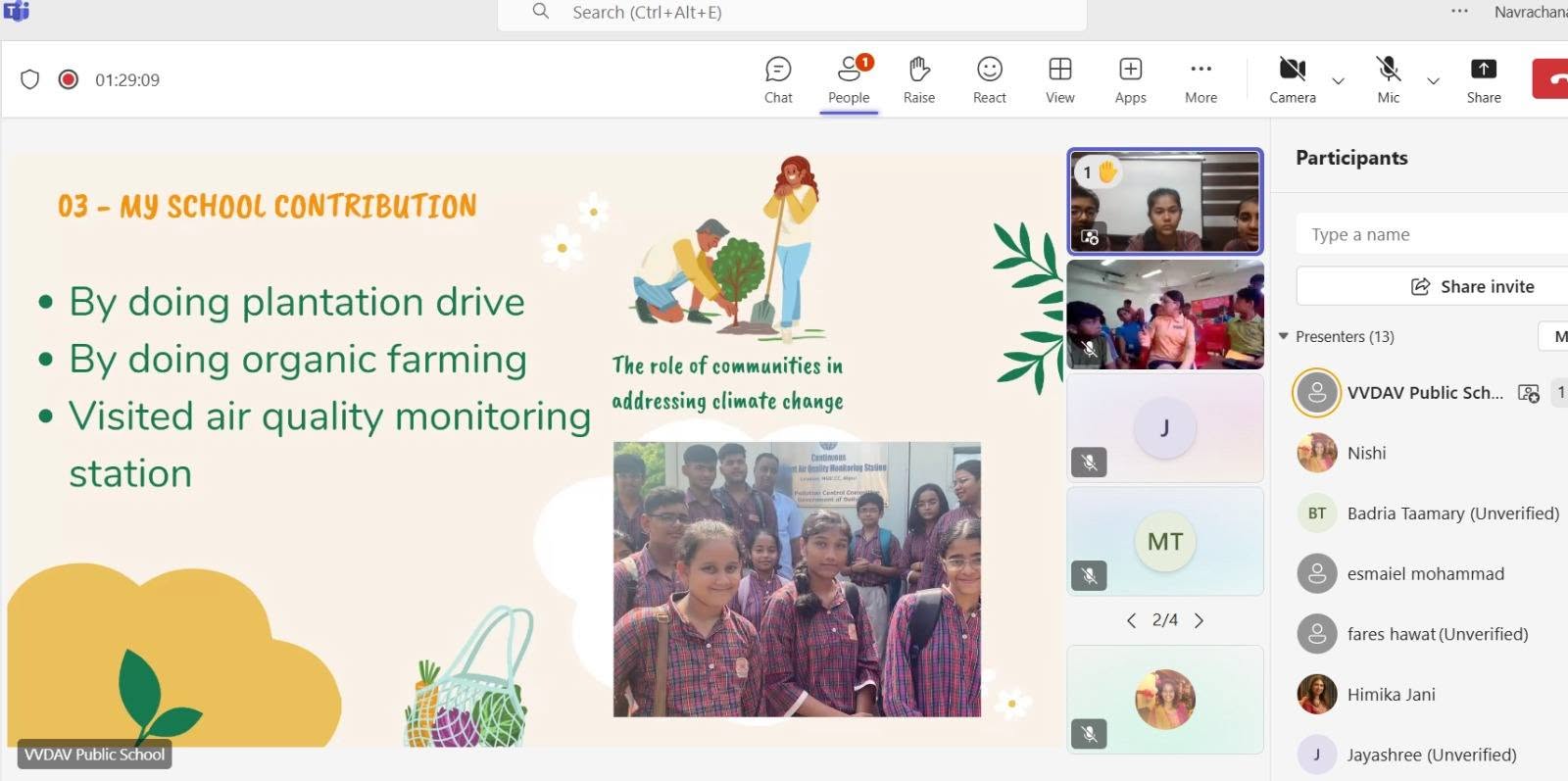
Task: Select participant tile MT
Action: coord(1164,541)
